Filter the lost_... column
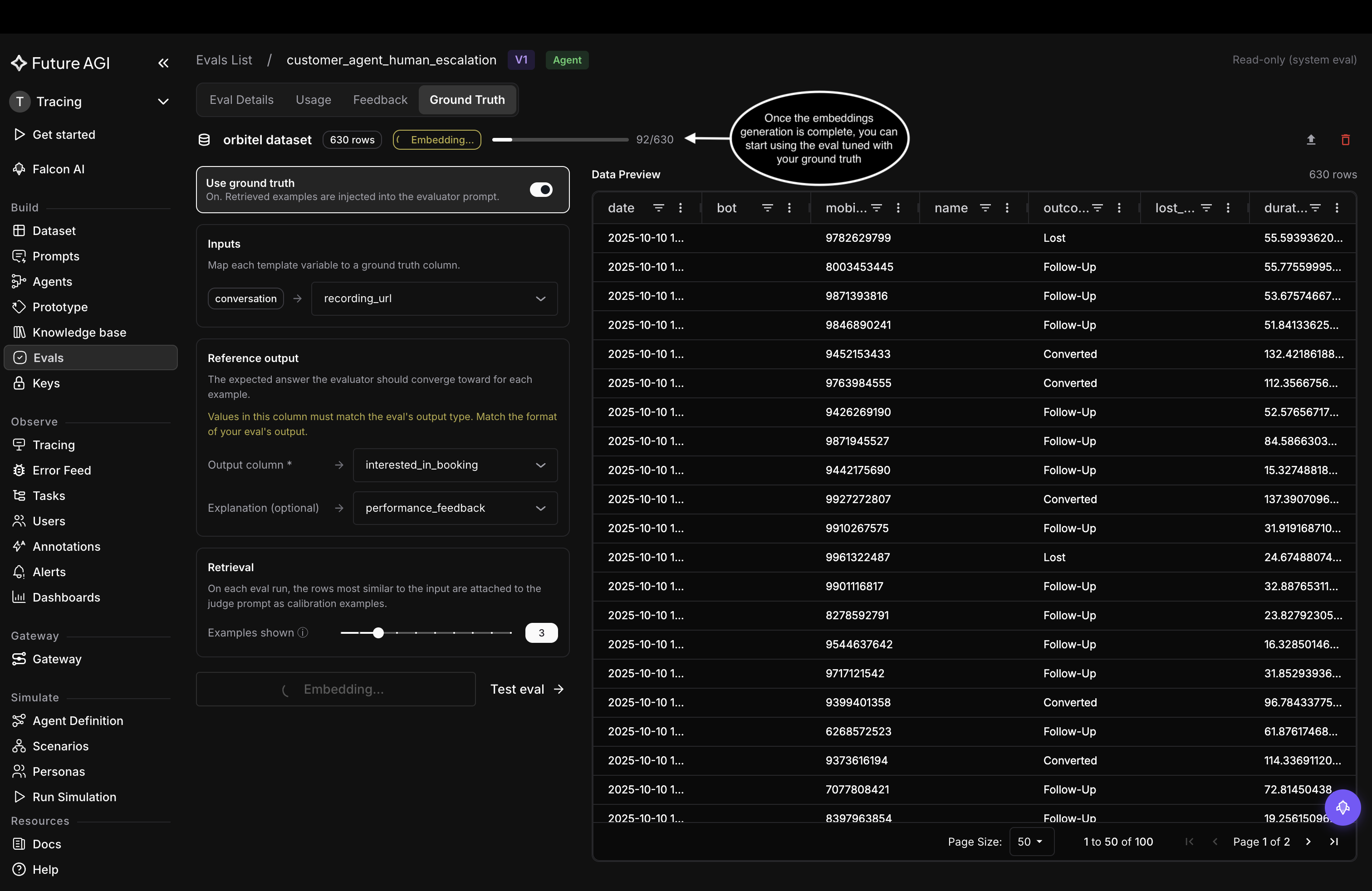1372x891 pixels. (x=1206, y=208)
